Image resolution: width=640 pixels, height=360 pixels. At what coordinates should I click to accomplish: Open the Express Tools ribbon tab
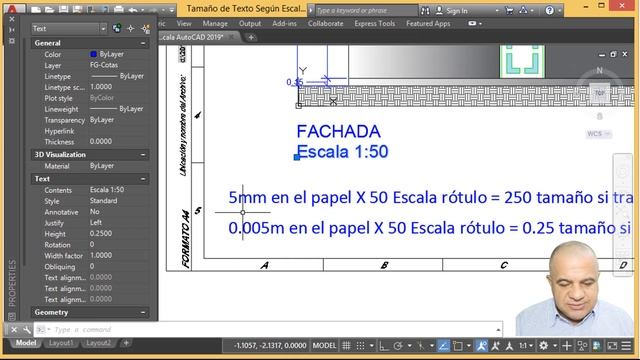point(375,24)
